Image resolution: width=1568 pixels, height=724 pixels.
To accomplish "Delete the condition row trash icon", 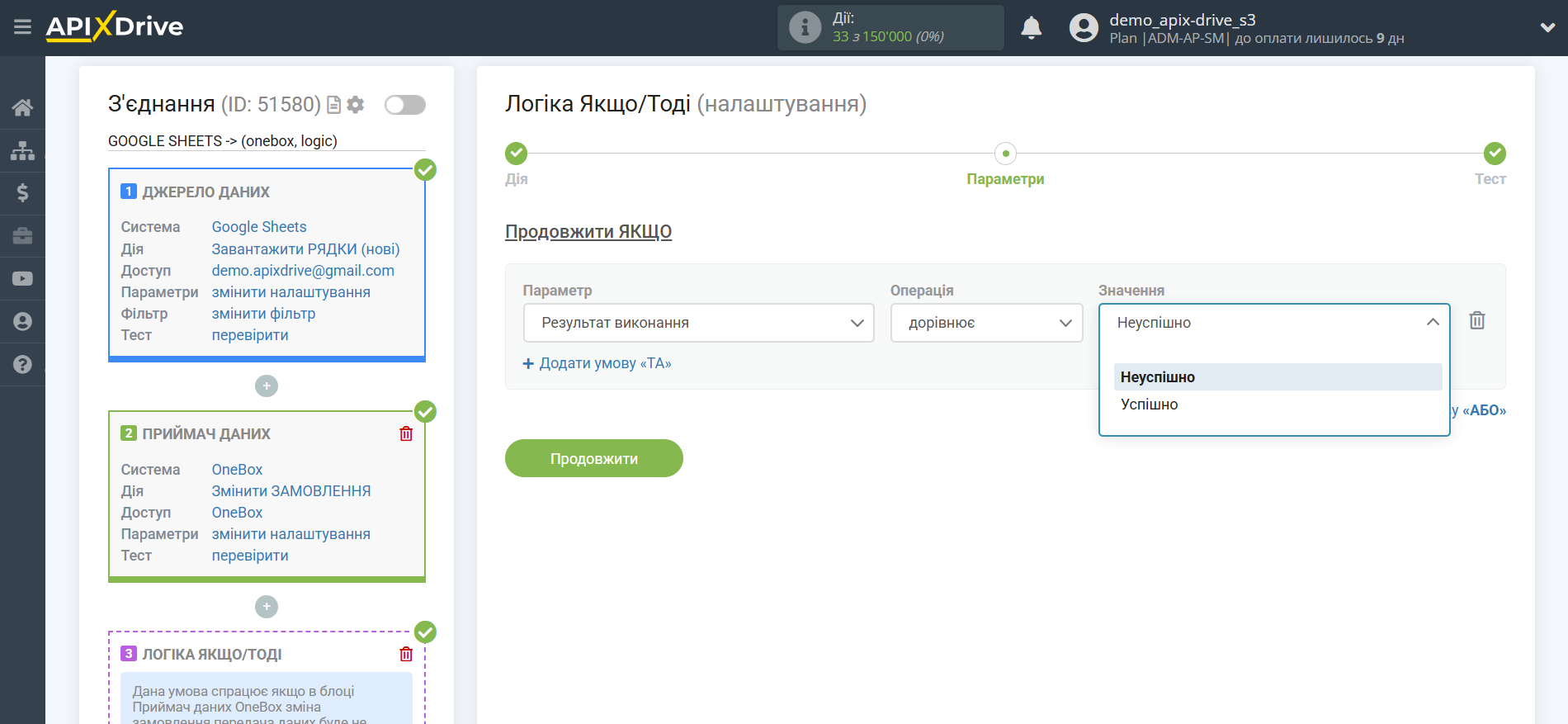I will (1477, 320).
